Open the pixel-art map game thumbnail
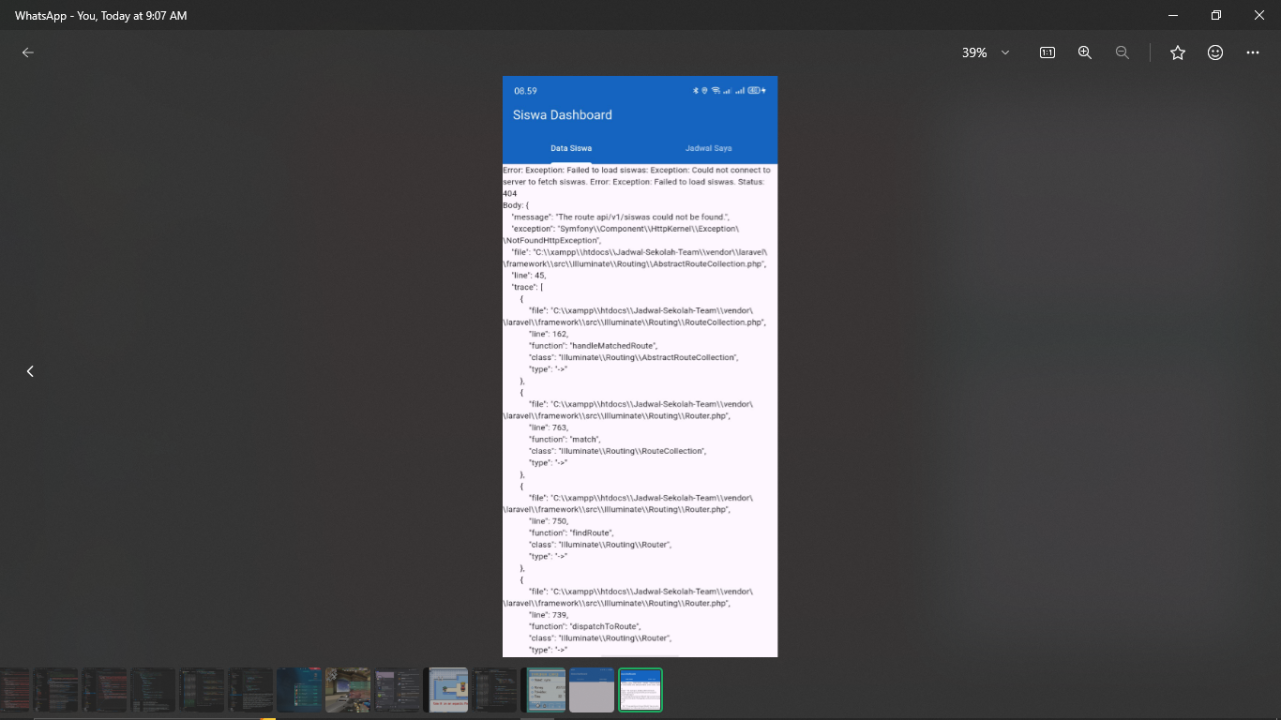The width and height of the screenshot is (1281, 720). point(449,690)
